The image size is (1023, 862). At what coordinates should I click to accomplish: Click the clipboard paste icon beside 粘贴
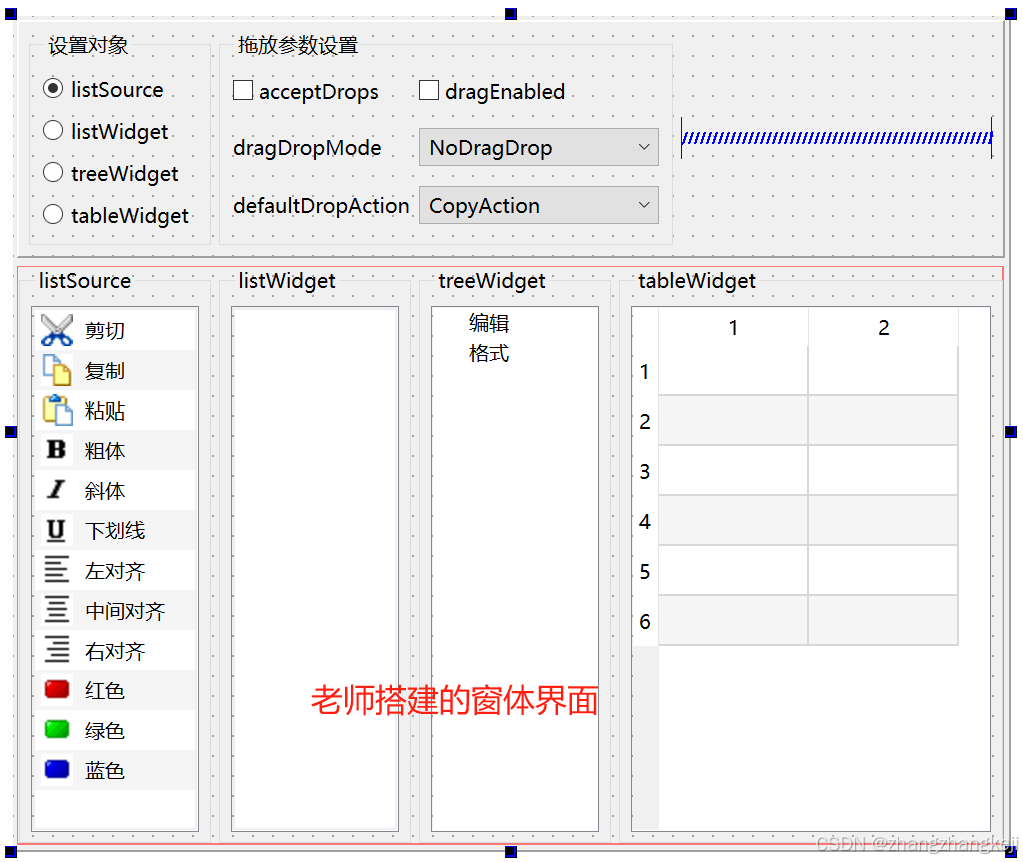[57, 410]
